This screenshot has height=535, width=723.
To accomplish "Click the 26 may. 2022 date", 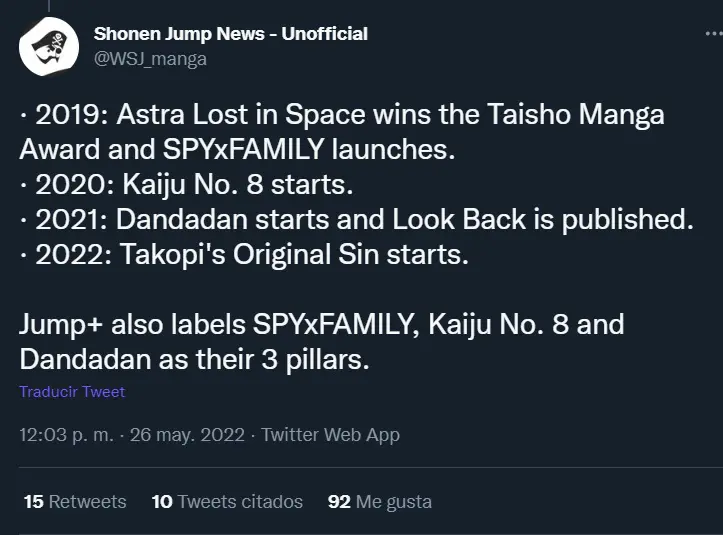I will click(x=187, y=435).
